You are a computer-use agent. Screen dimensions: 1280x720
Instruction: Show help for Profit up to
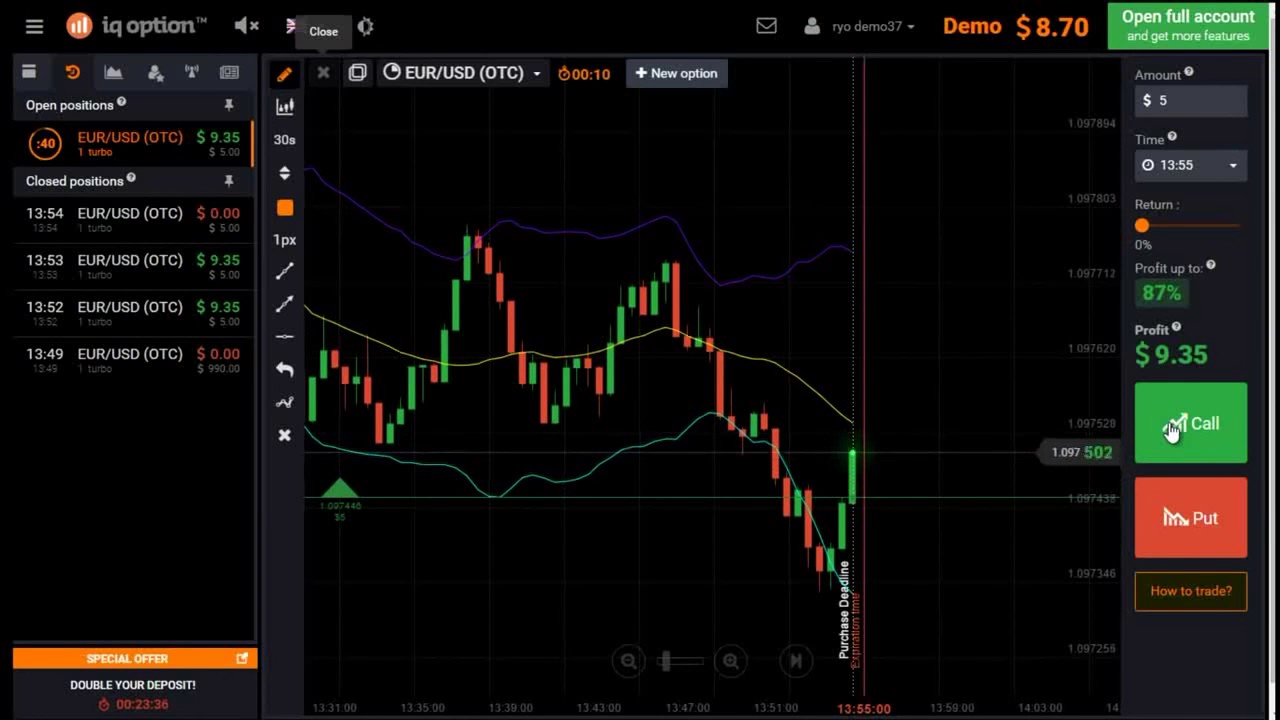coord(1211,265)
